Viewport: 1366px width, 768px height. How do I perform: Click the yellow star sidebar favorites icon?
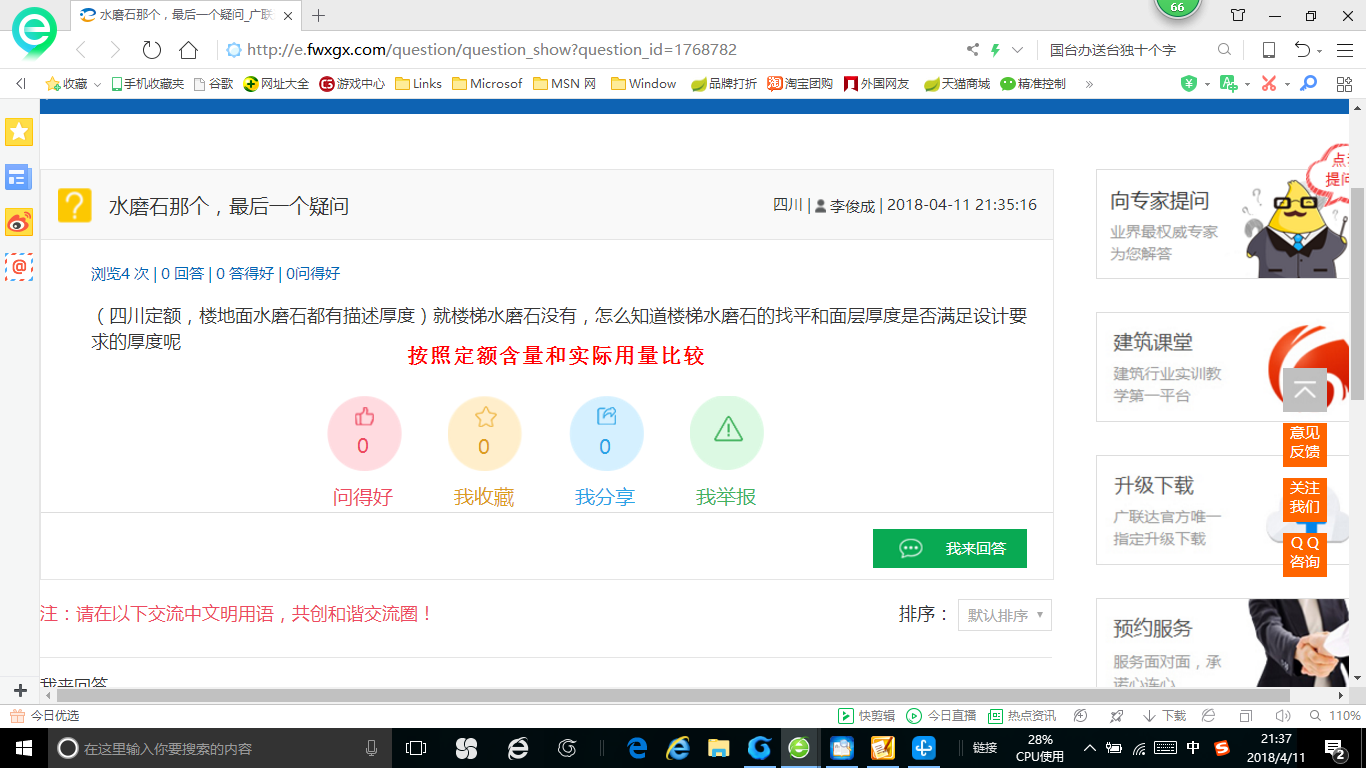point(19,132)
